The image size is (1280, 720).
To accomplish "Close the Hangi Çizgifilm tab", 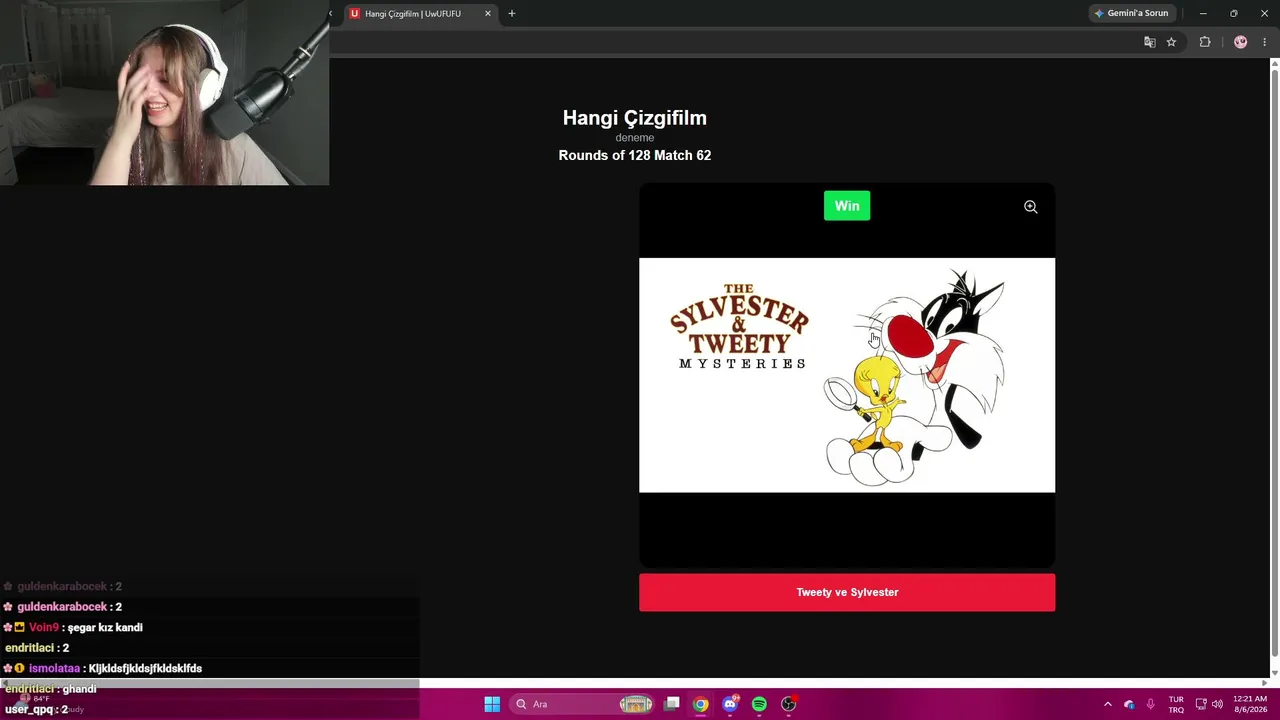I will [x=488, y=14].
